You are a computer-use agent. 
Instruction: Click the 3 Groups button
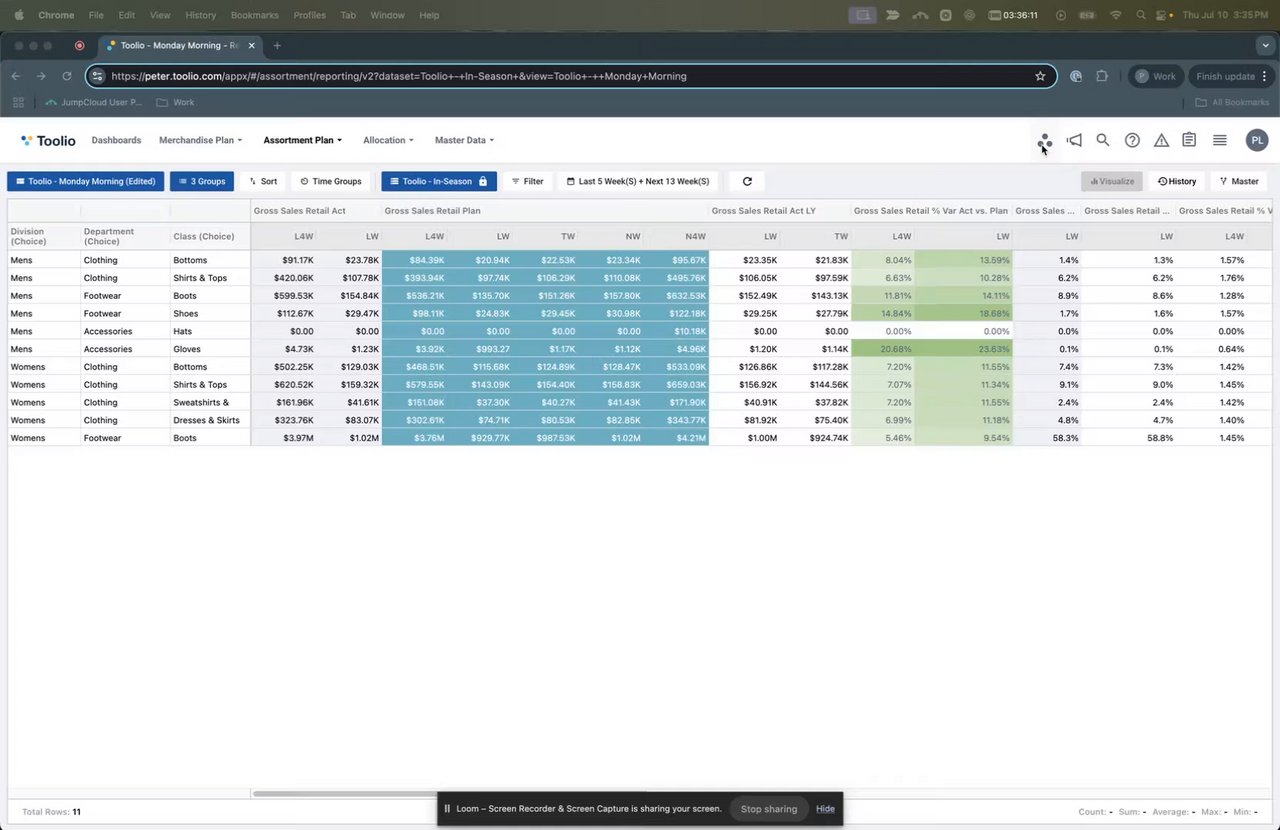(202, 181)
